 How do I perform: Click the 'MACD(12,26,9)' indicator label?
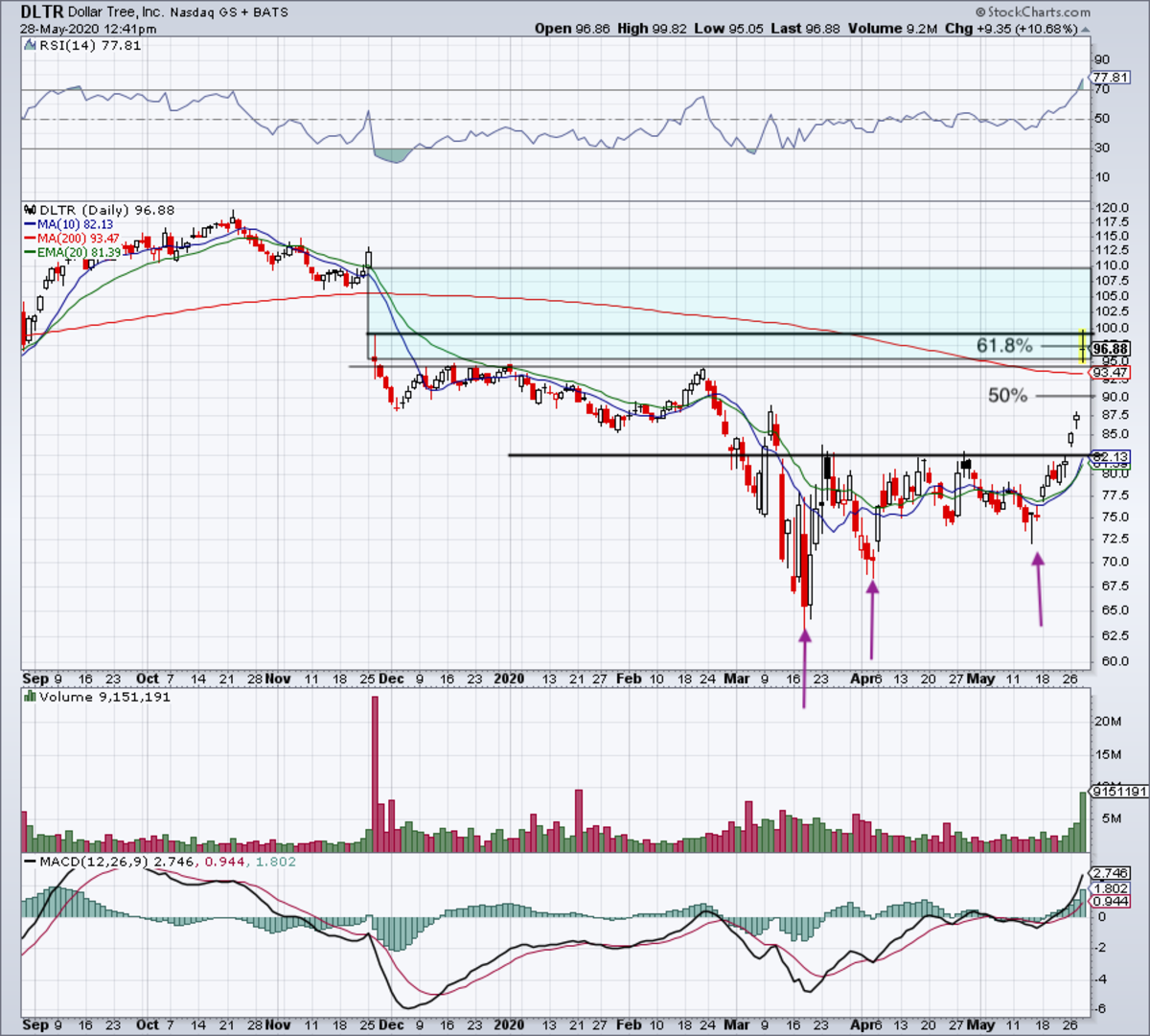[x=94, y=862]
